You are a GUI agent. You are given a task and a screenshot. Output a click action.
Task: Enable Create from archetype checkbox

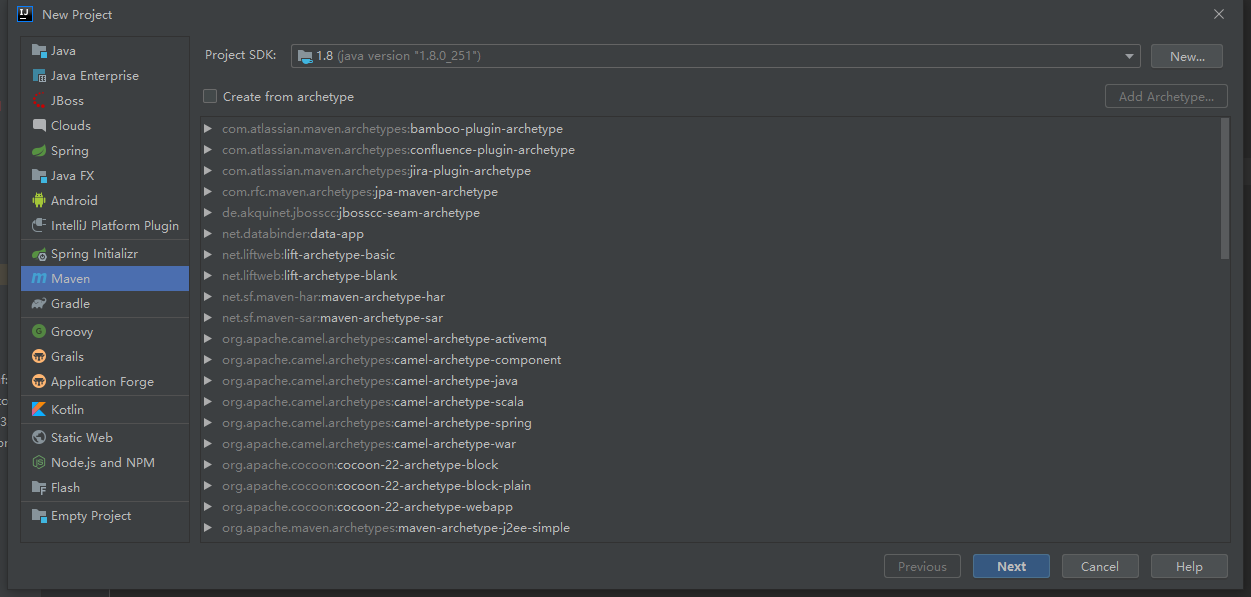click(210, 97)
